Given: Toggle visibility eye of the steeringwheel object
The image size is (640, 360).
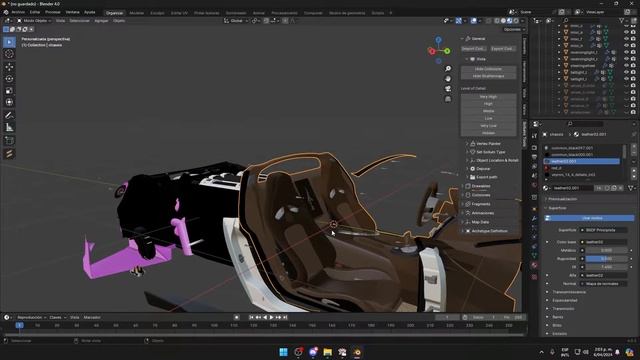Looking at the screenshot, I should [626, 66].
